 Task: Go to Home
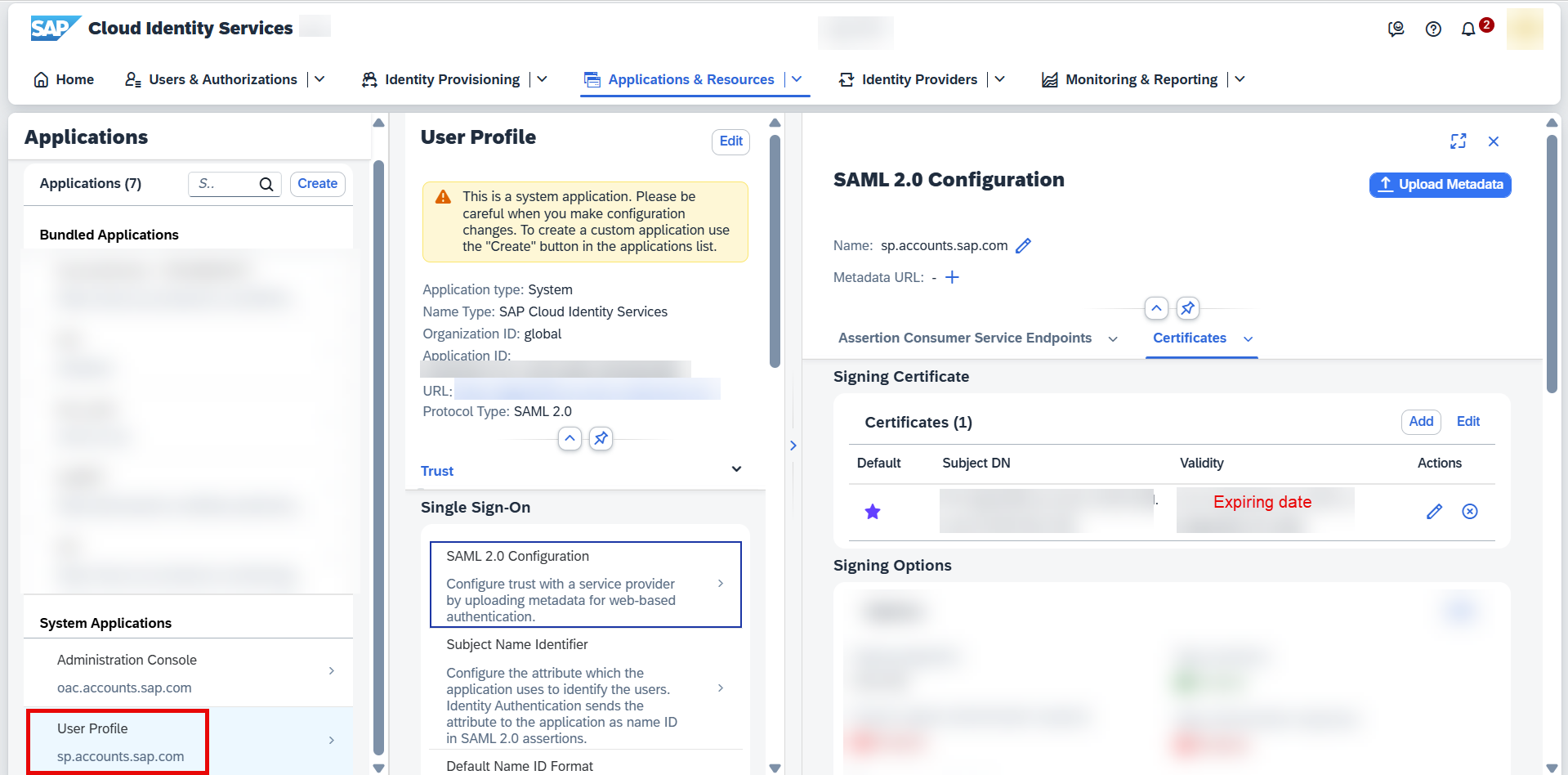coord(64,79)
